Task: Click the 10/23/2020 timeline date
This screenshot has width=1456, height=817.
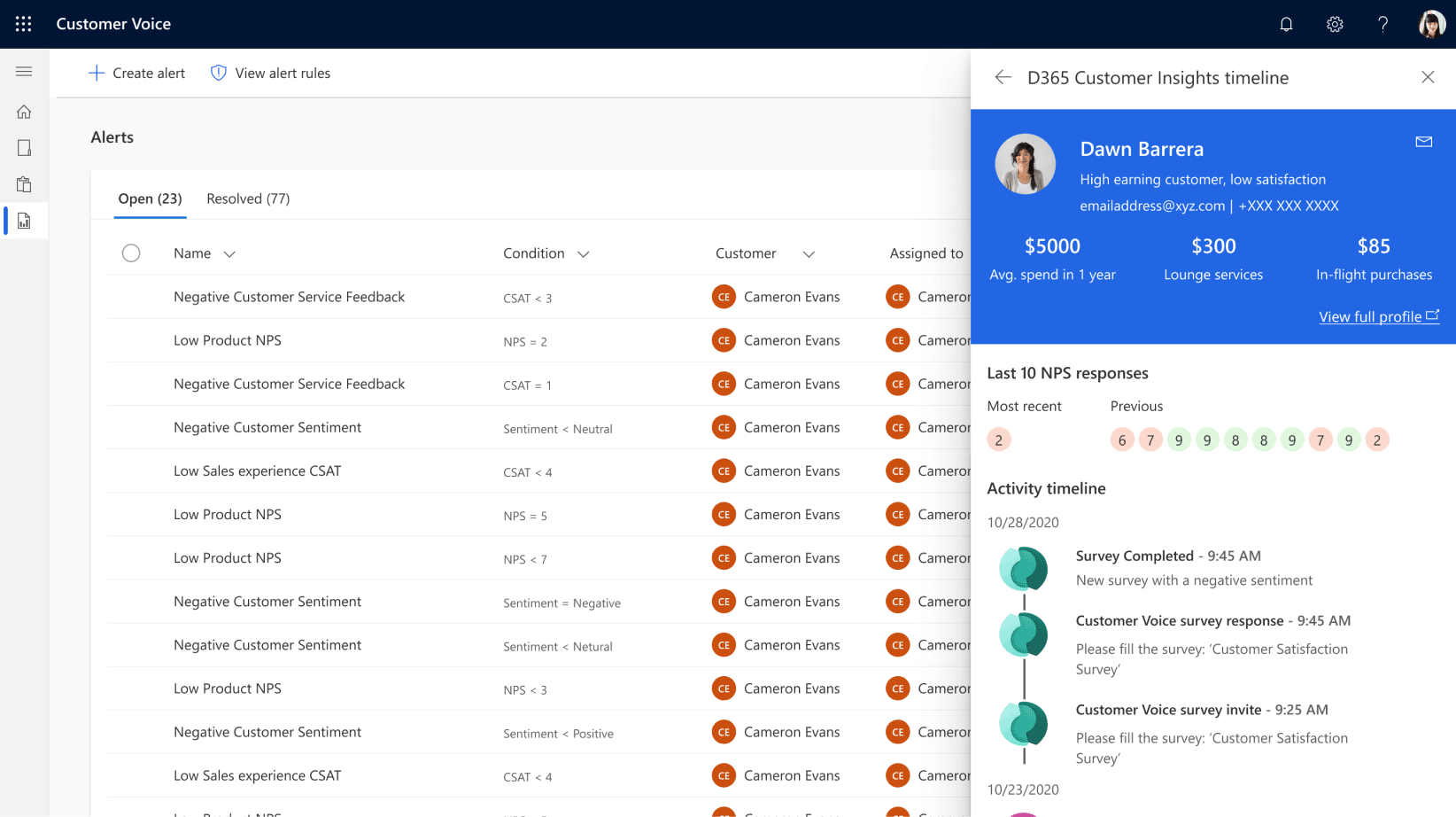Action: click(x=1023, y=790)
